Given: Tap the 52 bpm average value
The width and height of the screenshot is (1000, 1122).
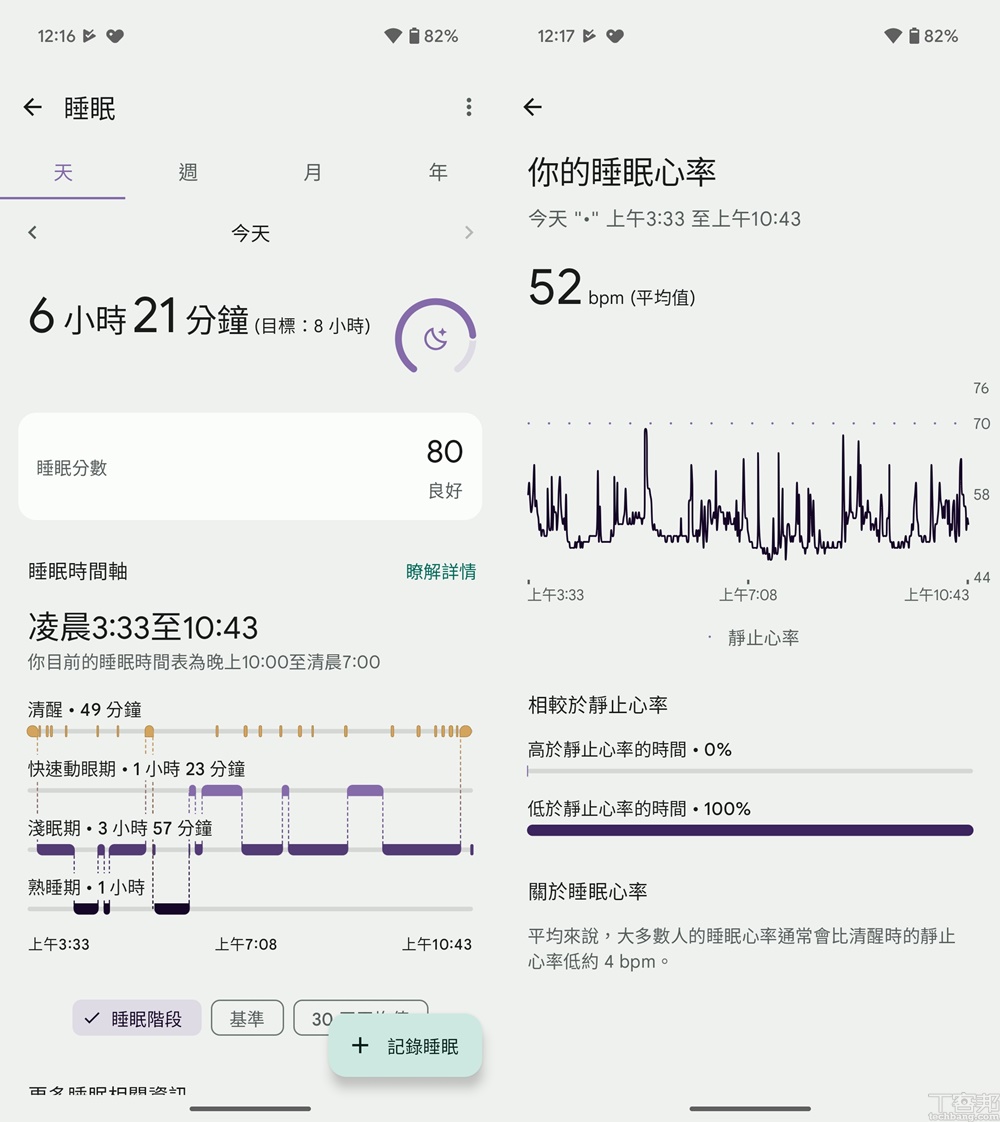Looking at the screenshot, I should (612, 288).
